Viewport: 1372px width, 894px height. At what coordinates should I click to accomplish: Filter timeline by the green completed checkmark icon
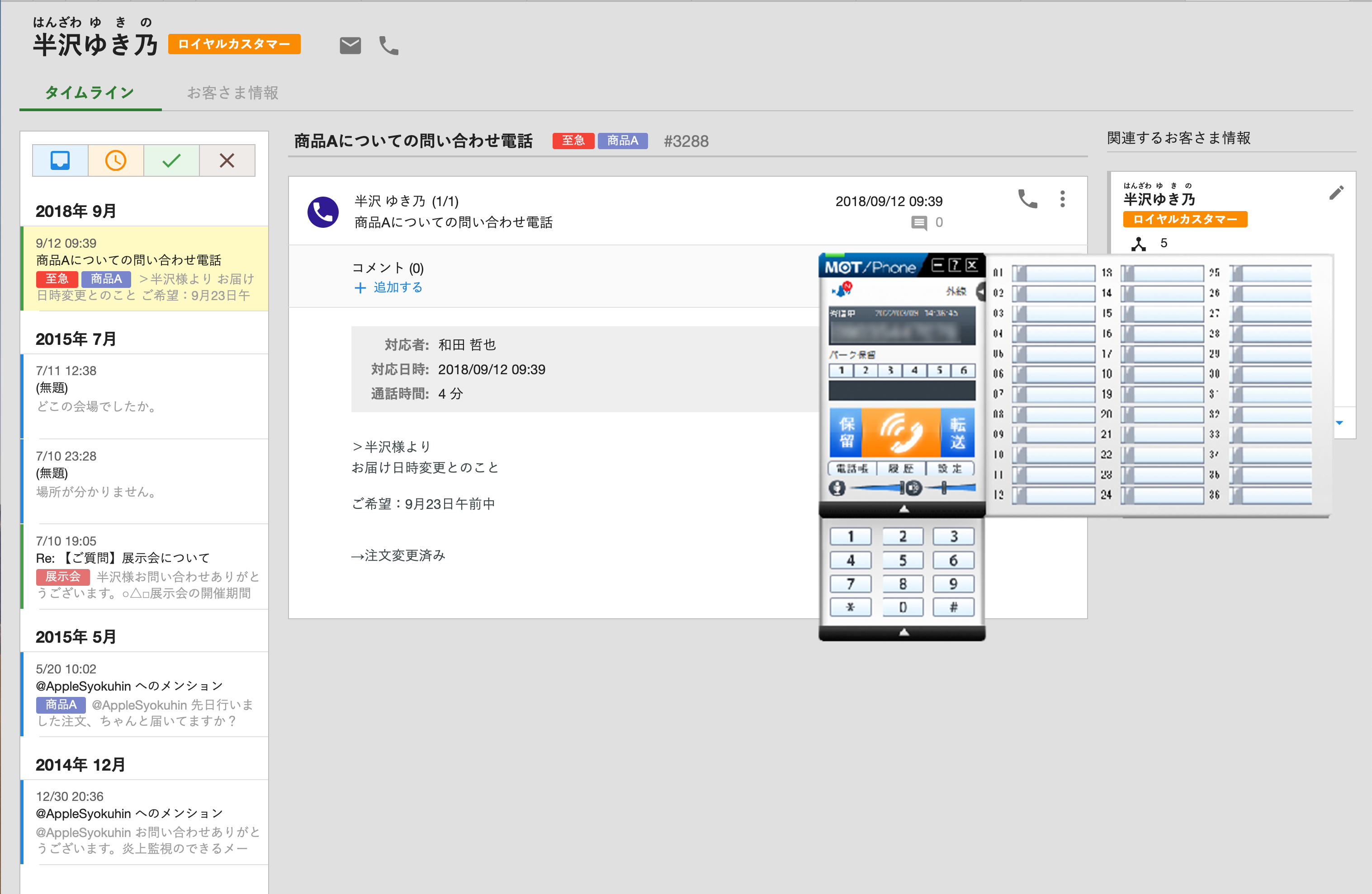pyautogui.click(x=171, y=161)
